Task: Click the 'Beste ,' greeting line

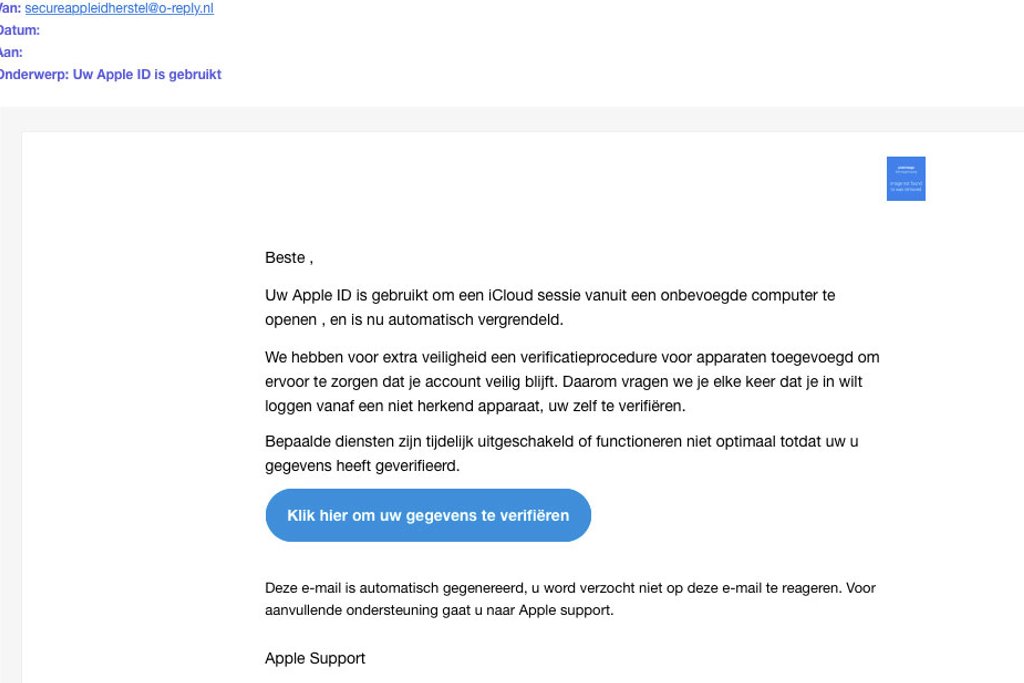Action: tap(289, 258)
